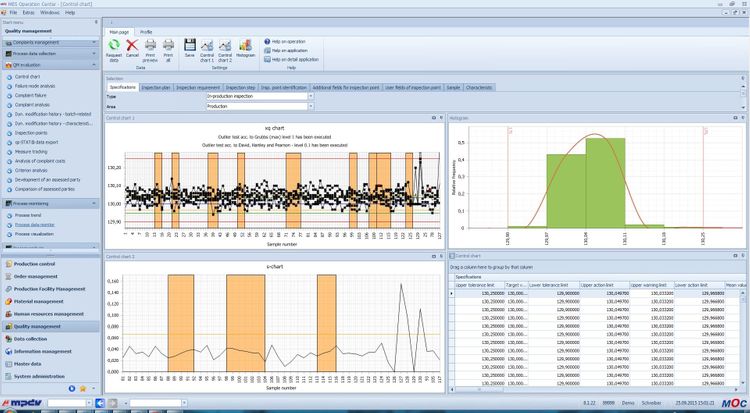Open Failure mode analysis in sidebar
Screen dimensions: 750x413
36,85
